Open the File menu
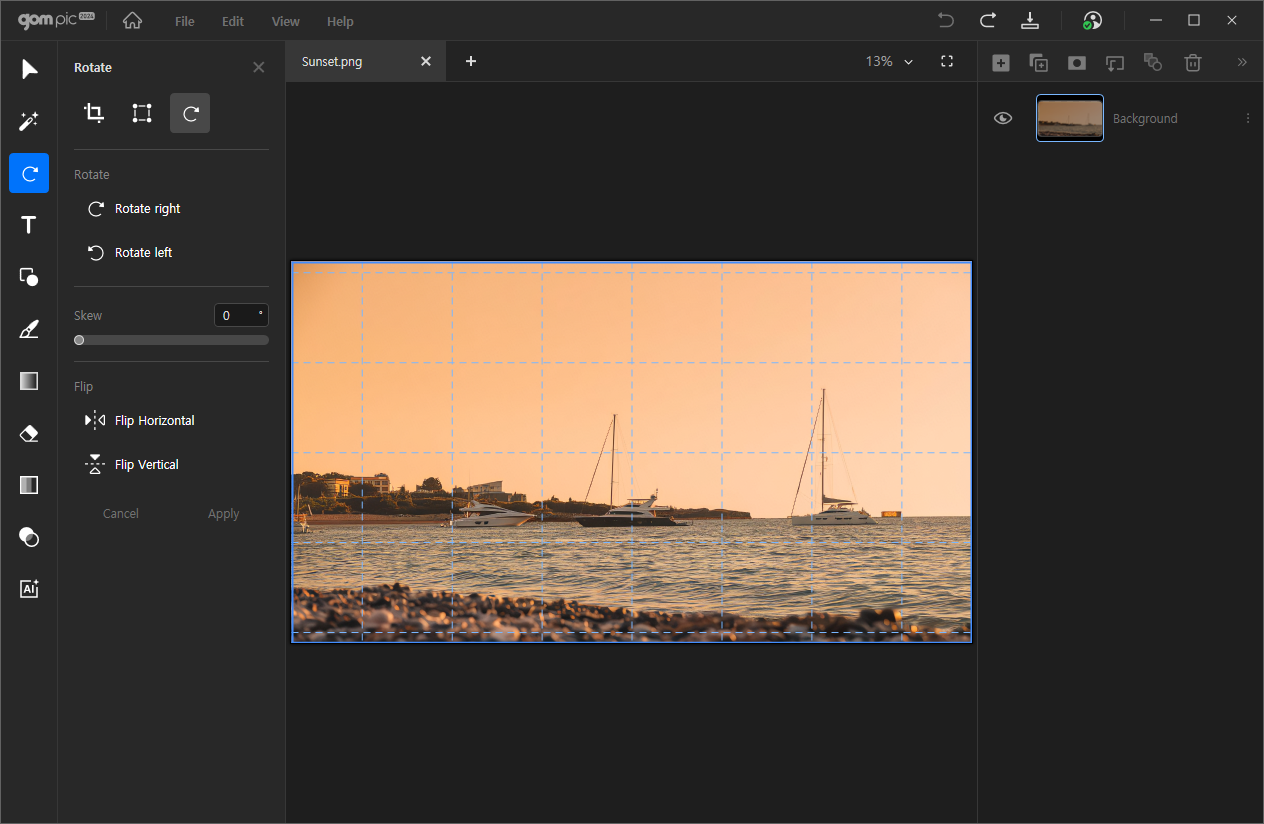1264x824 pixels. click(185, 21)
